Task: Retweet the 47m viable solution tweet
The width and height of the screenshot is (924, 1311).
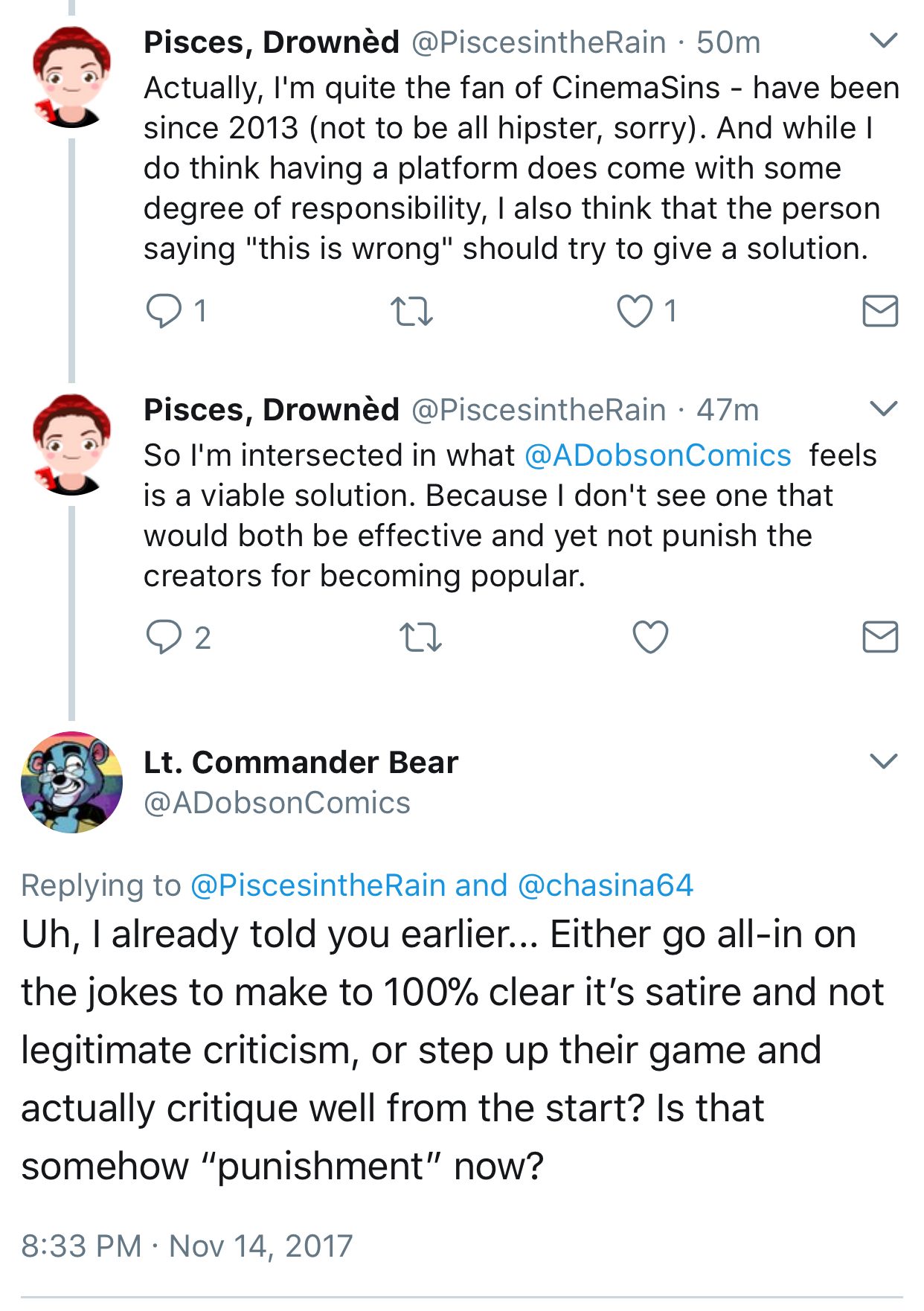Action: click(420, 638)
